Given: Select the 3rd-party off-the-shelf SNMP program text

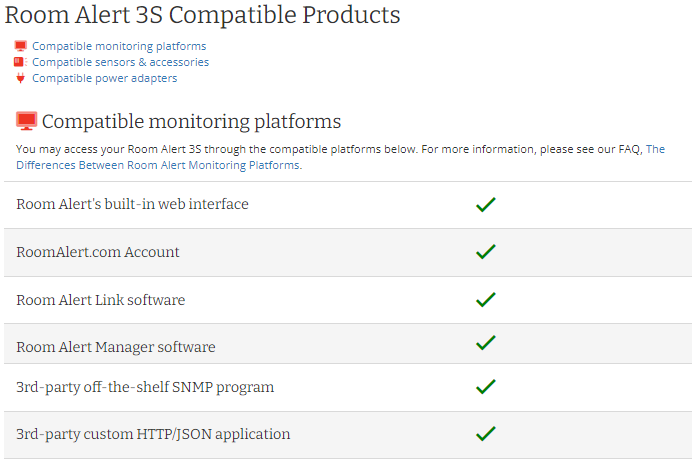Looking at the screenshot, I should coord(145,387).
